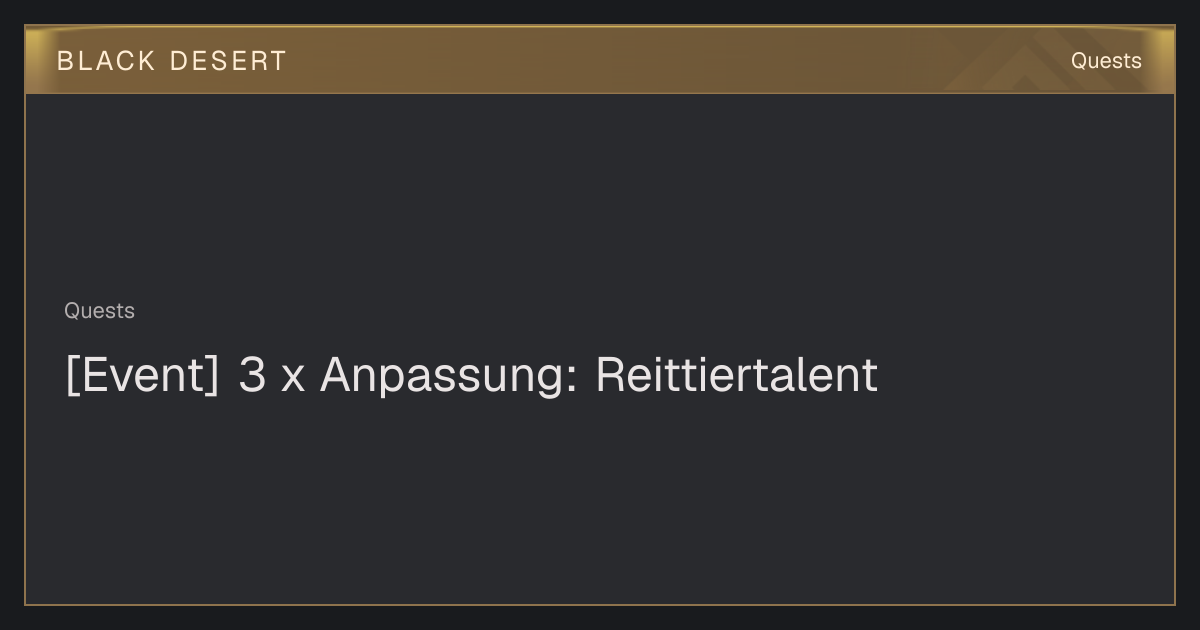Click the word Anpassung: in the heading

(x=449, y=377)
